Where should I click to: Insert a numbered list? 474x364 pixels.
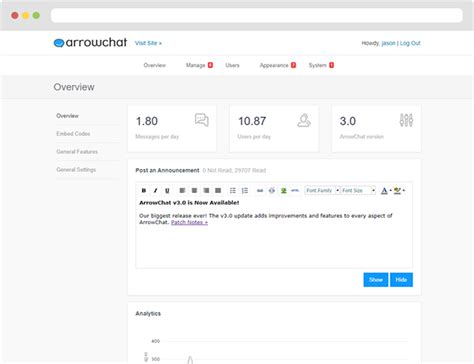tap(245, 190)
